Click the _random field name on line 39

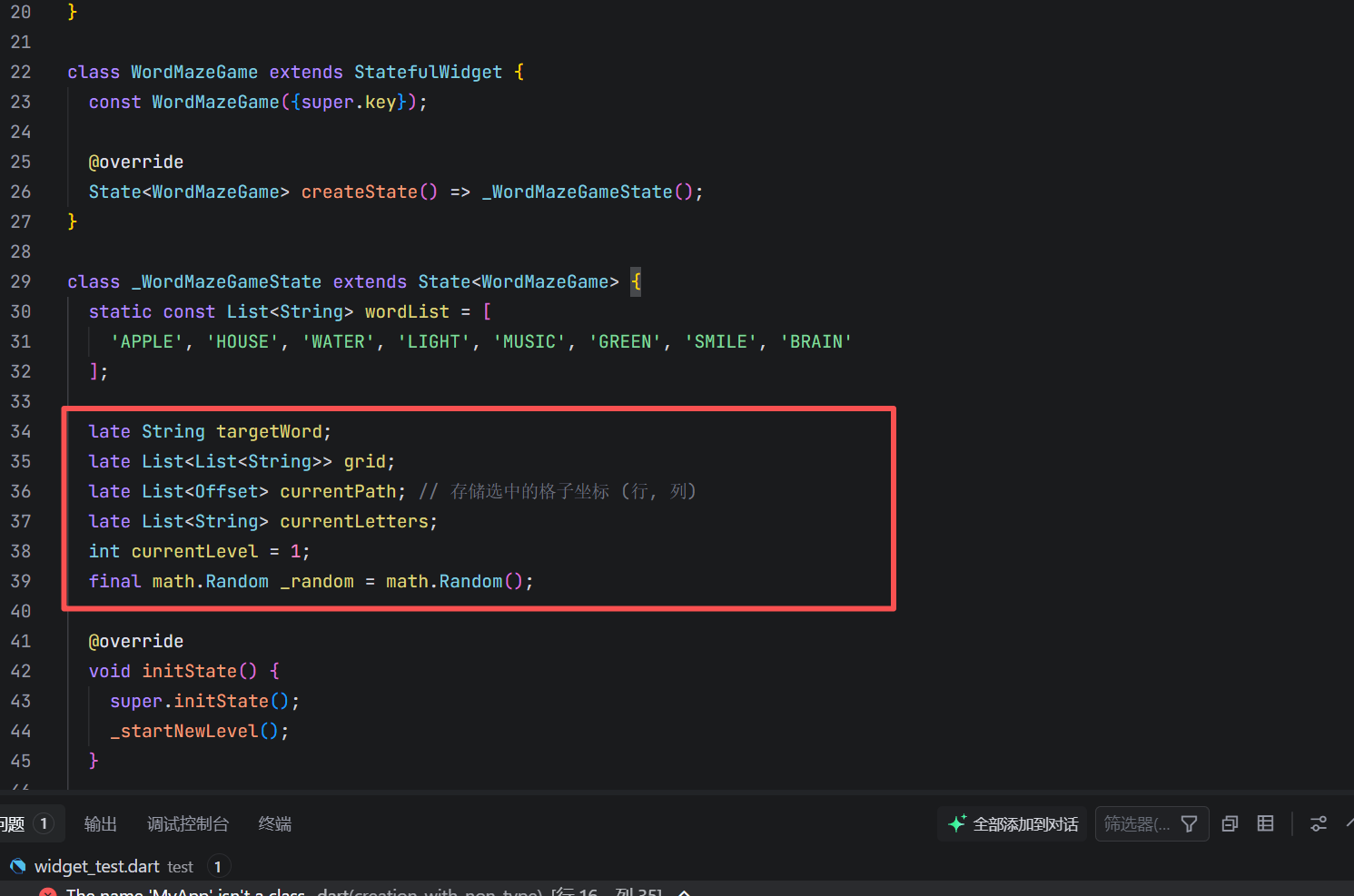(x=317, y=581)
